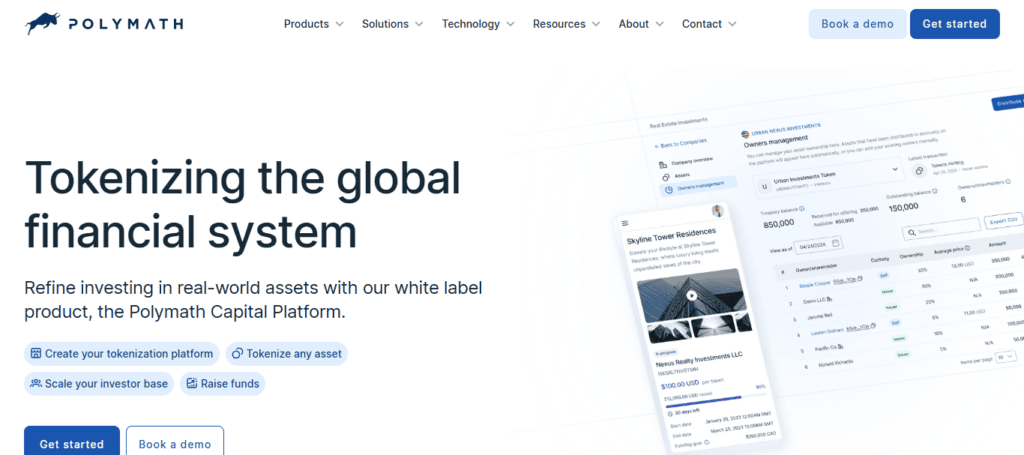Click the outlined Book a demo button
Image resolution: width=1024 pixels, height=455 pixels.
(x=175, y=444)
